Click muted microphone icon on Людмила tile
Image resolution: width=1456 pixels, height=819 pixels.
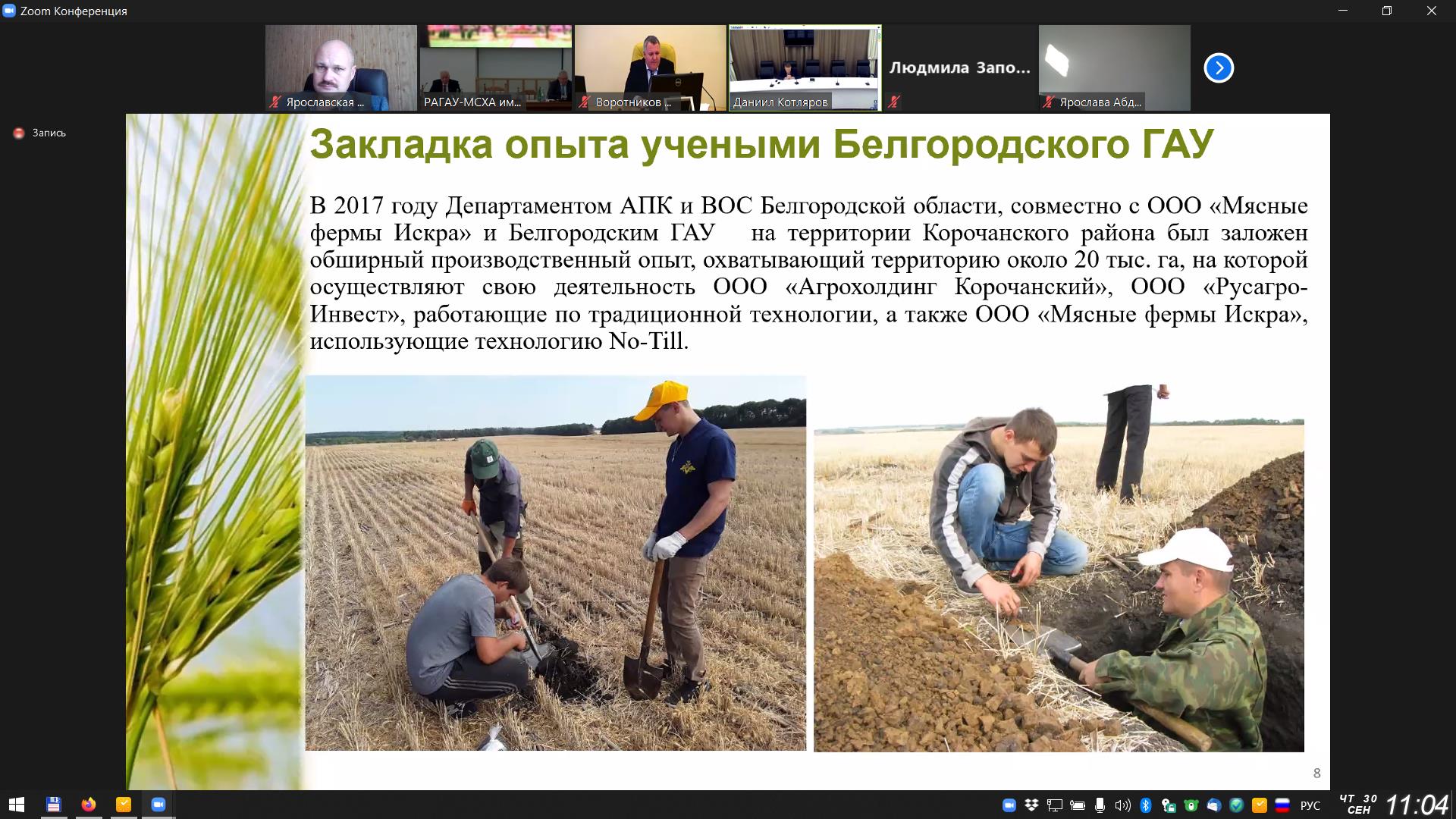tap(894, 102)
